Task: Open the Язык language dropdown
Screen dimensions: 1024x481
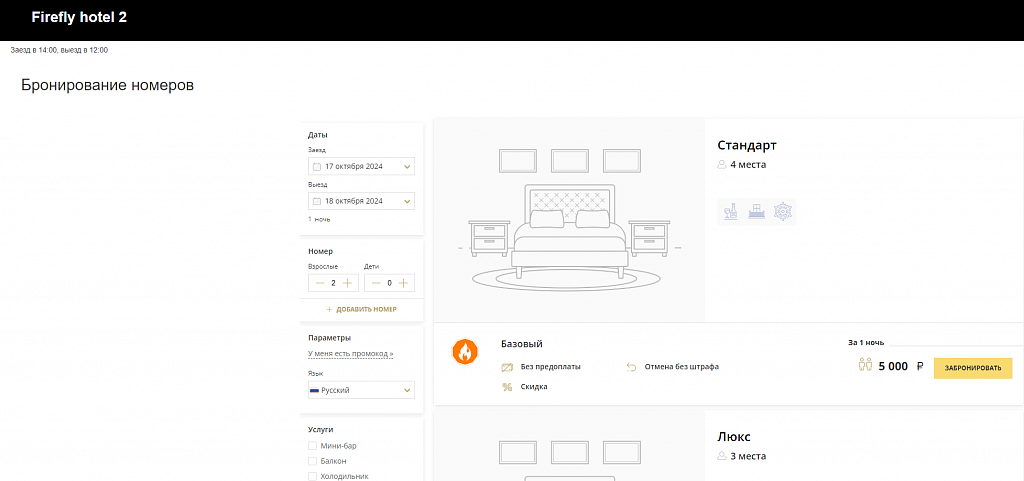Action: [x=361, y=390]
